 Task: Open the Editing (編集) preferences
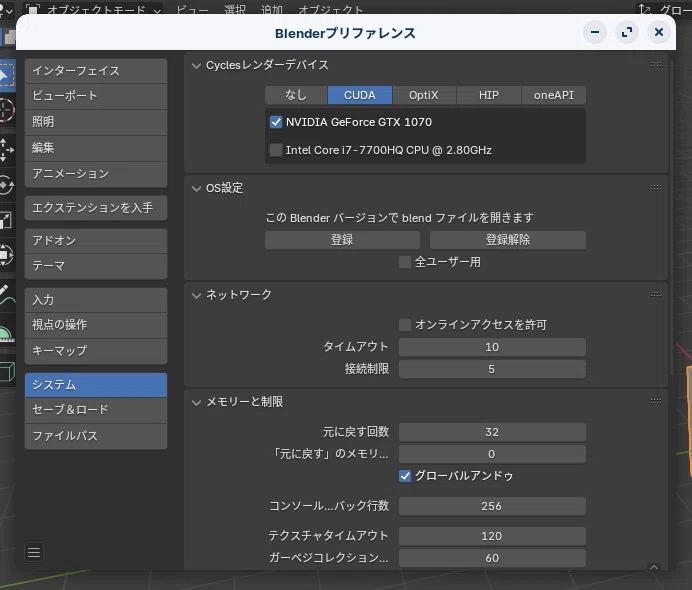tap(96, 148)
